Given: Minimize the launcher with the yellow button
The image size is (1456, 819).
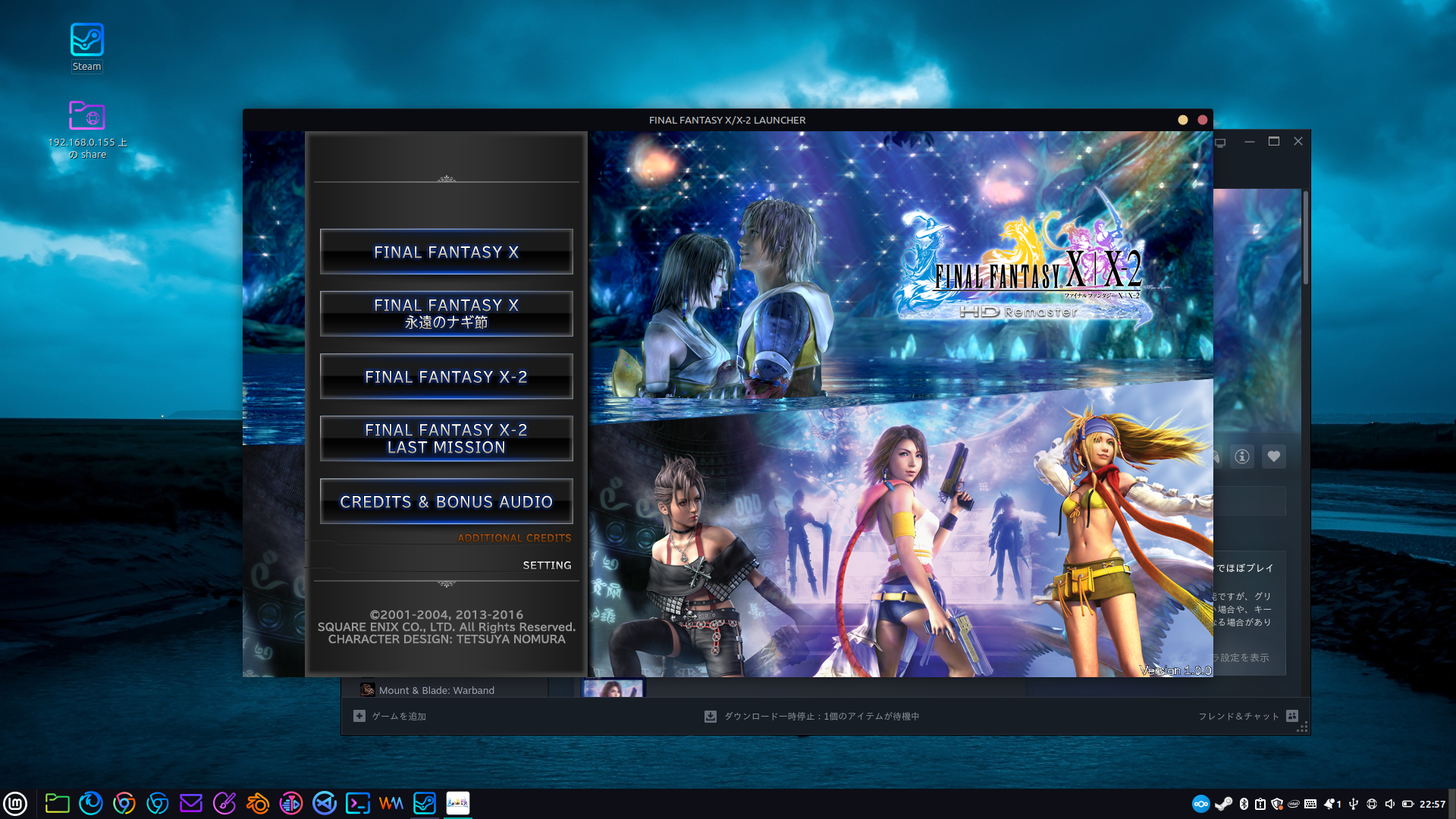Looking at the screenshot, I should click(1182, 120).
